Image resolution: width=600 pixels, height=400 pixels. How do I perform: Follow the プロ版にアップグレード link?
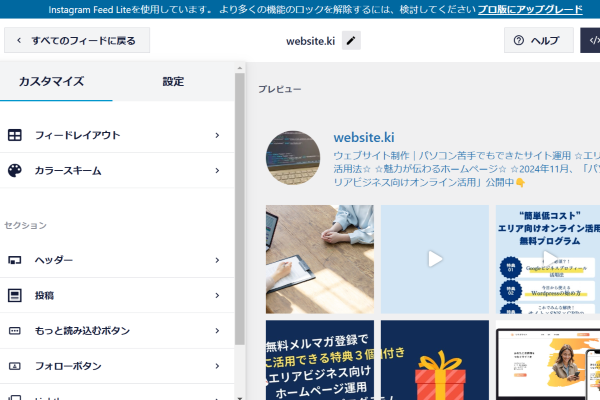click(x=530, y=9)
